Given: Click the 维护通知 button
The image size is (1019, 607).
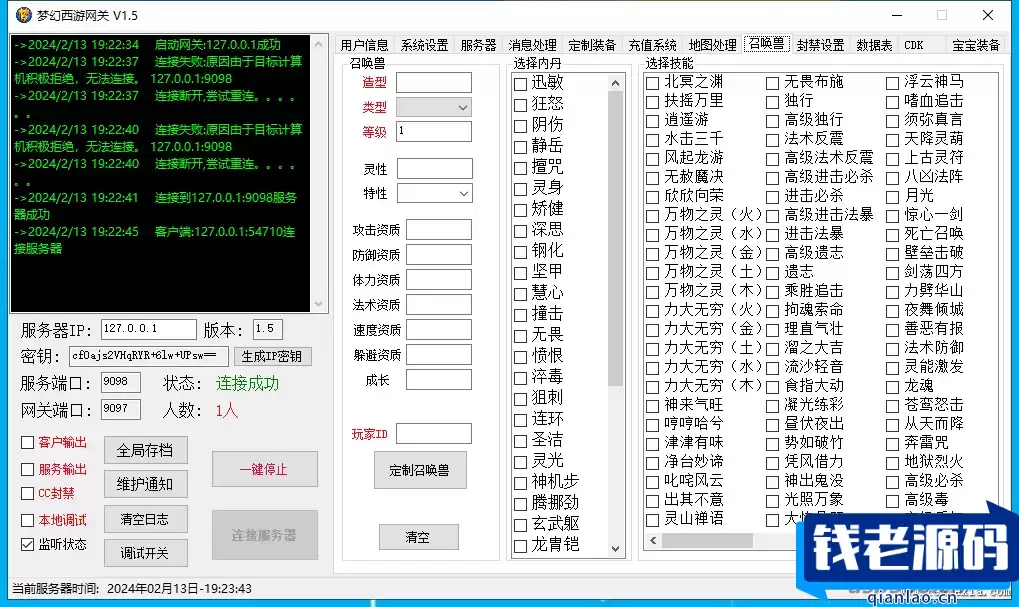Looking at the screenshot, I should click(x=145, y=484).
